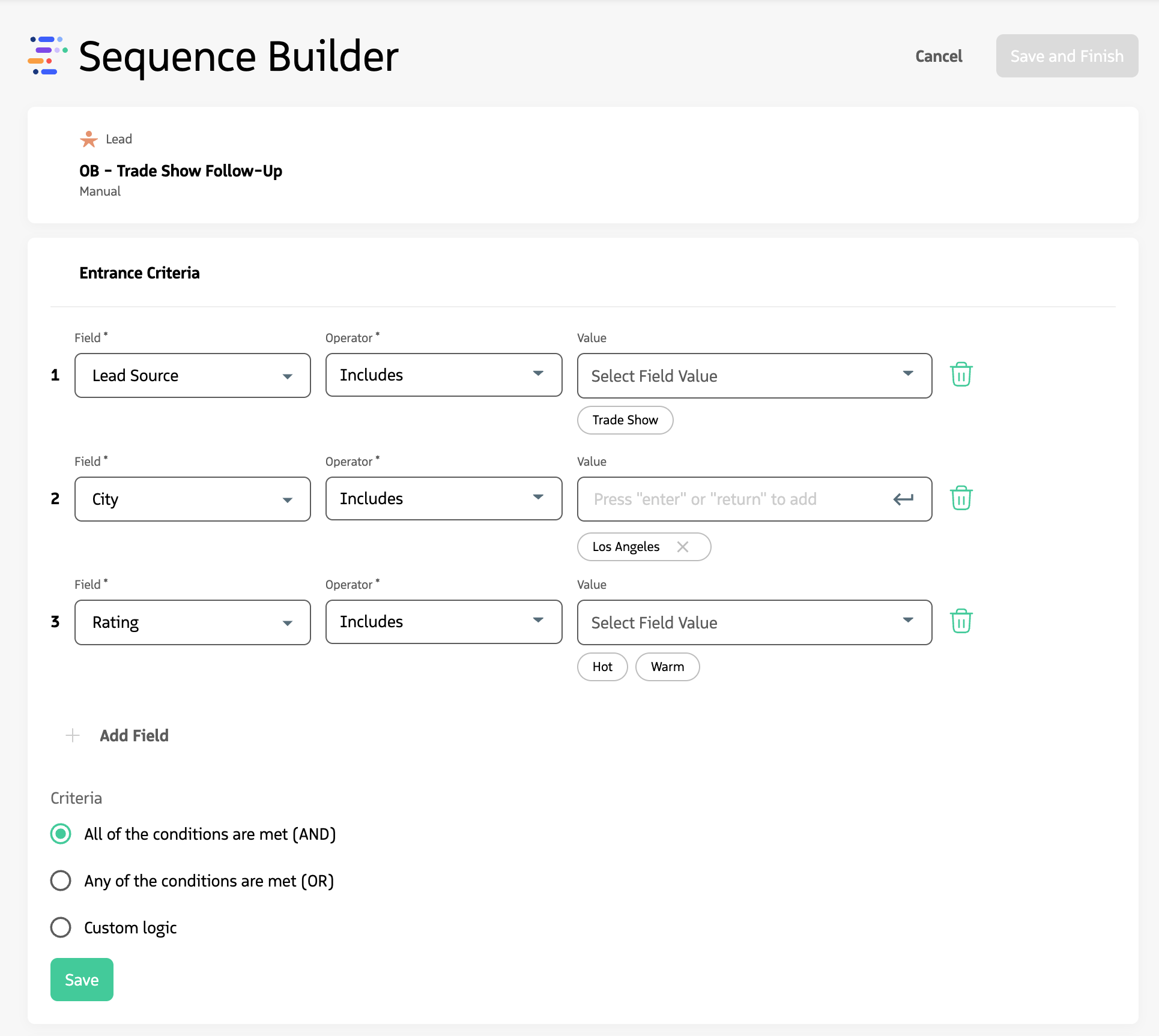Open the Lead Source field dropdown
The height and width of the screenshot is (1036, 1159).
[x=288, y=376]
